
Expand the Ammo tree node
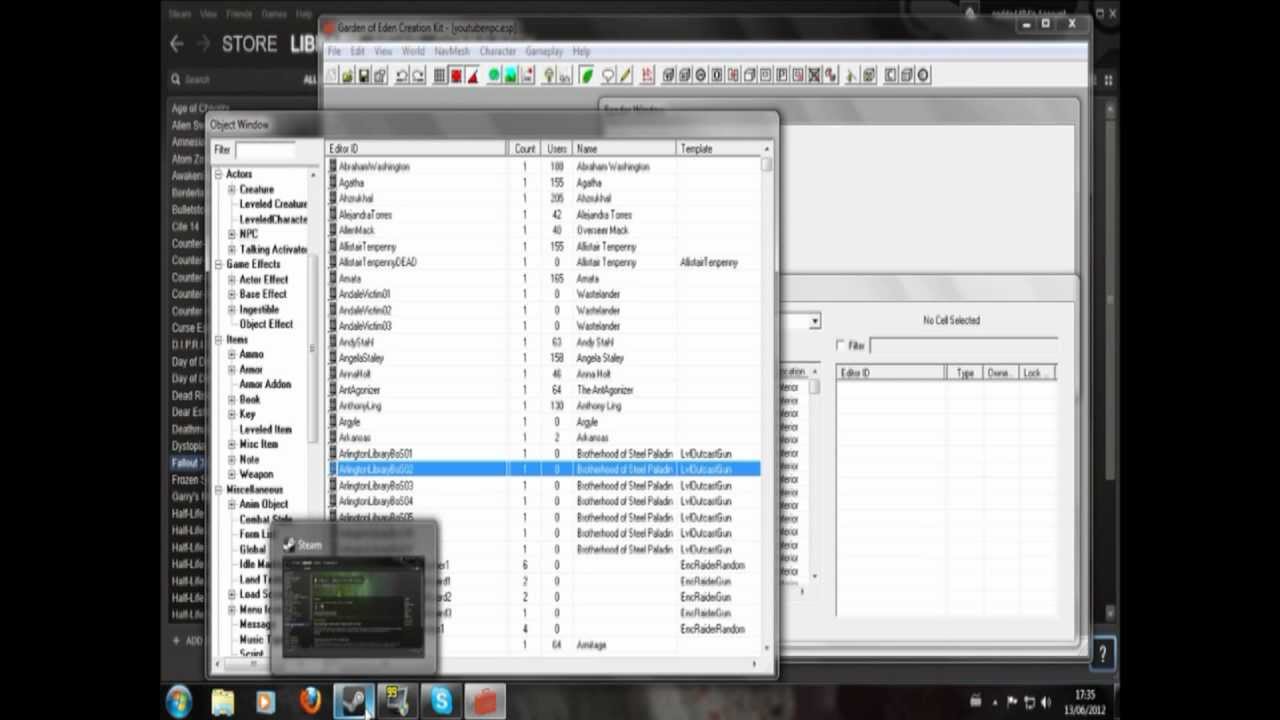point(231,354)
